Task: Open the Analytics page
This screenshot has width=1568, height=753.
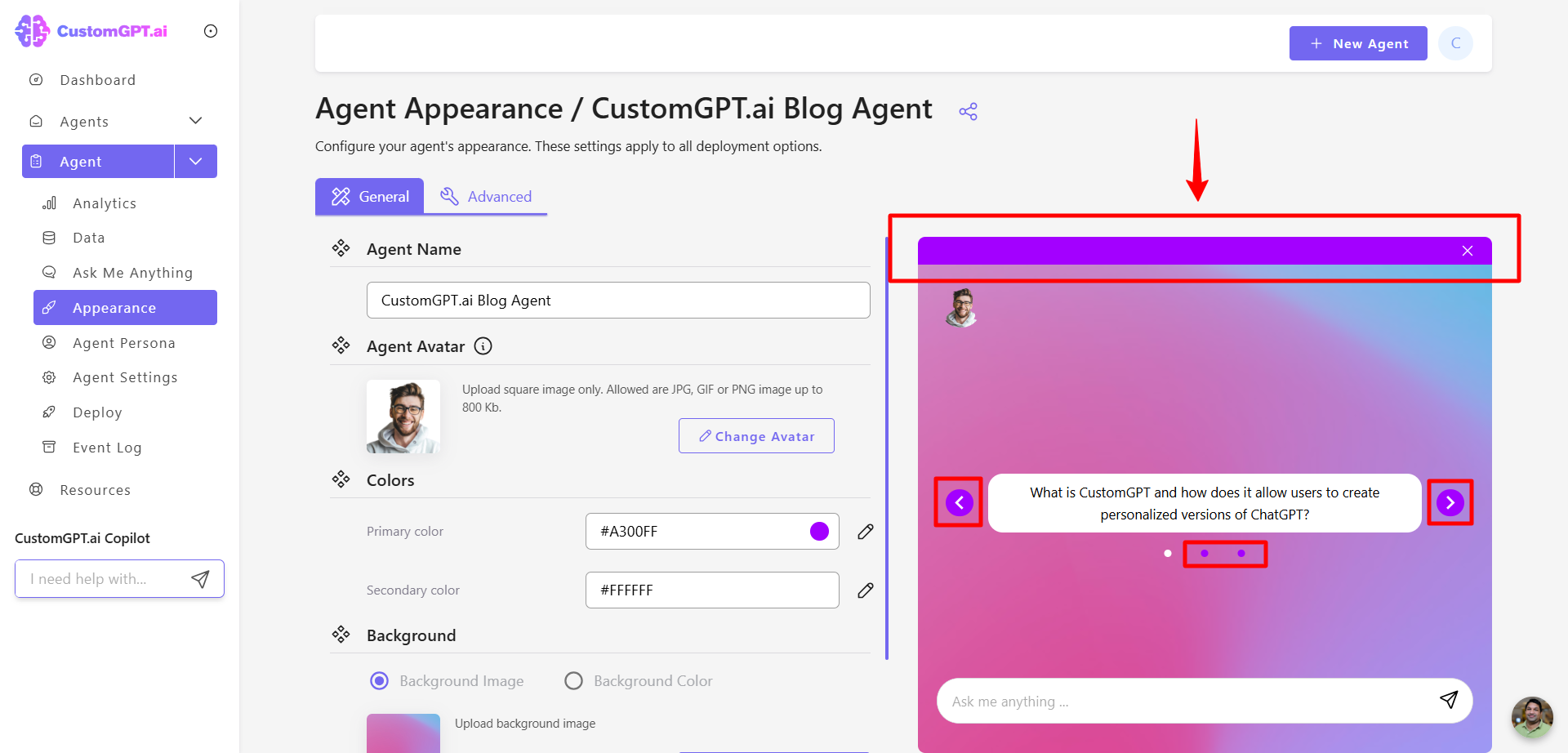Action: (x=105, y=203)
